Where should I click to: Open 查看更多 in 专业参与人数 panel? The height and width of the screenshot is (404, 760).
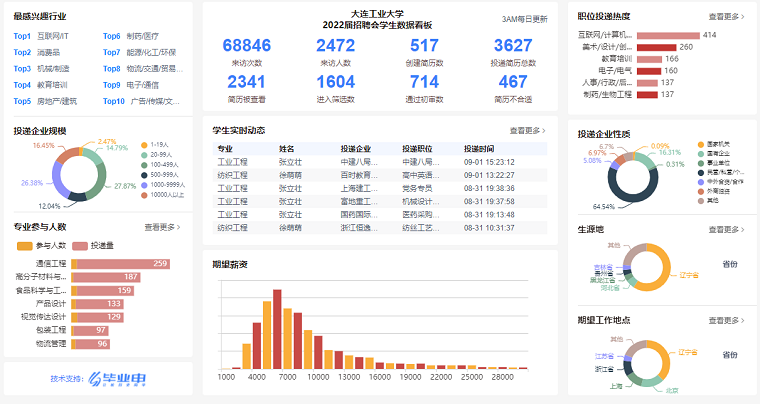[x=163, y=227]
